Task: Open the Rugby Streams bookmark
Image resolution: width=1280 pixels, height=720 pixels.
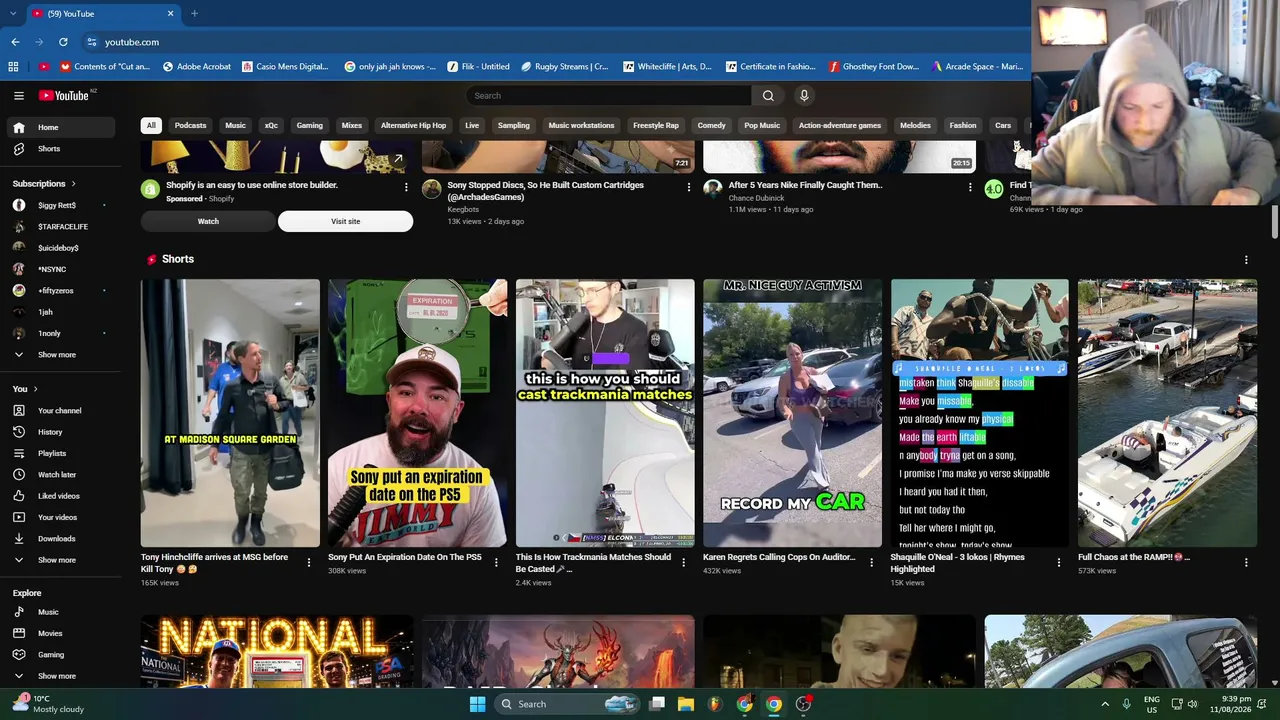Action: point(565,67)
